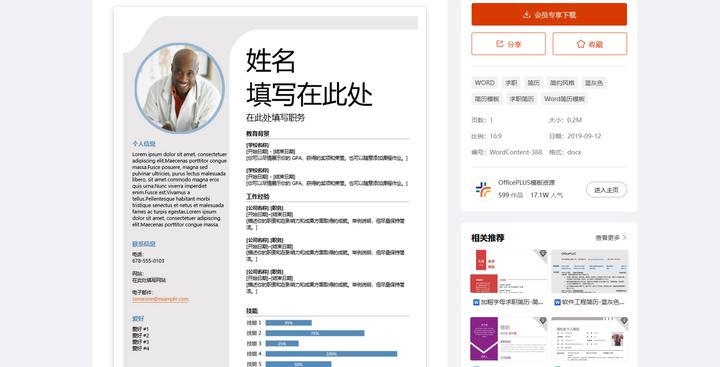Click the Word icon beside 加粗字母求职简历

coord(476,302)
